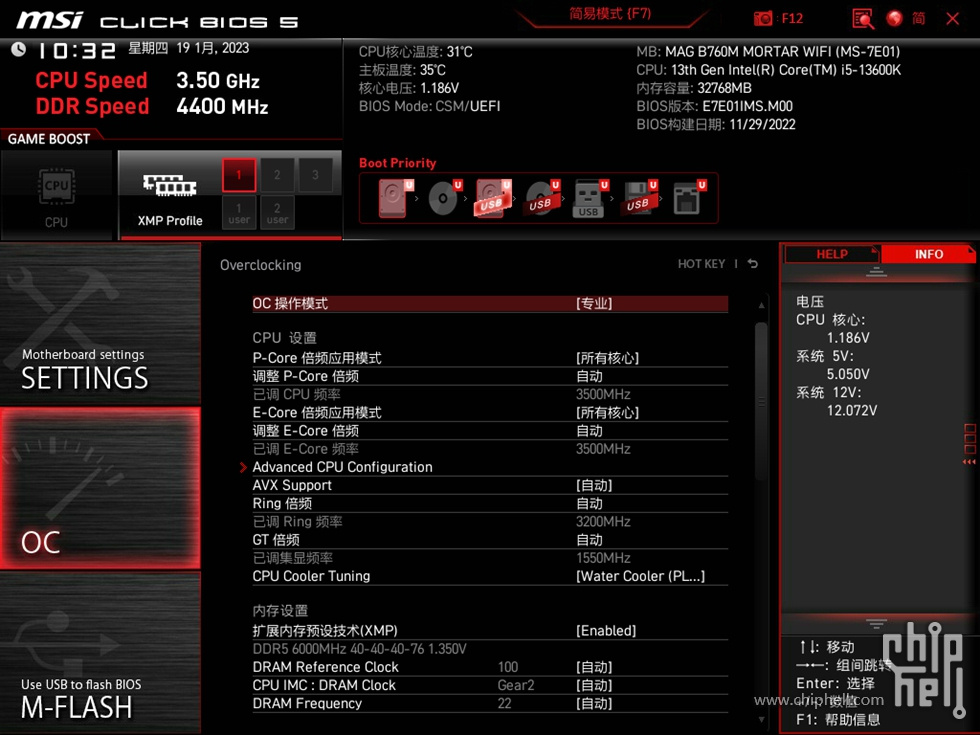Select the network boot device icon
The image size is (980, 735).
689,198
